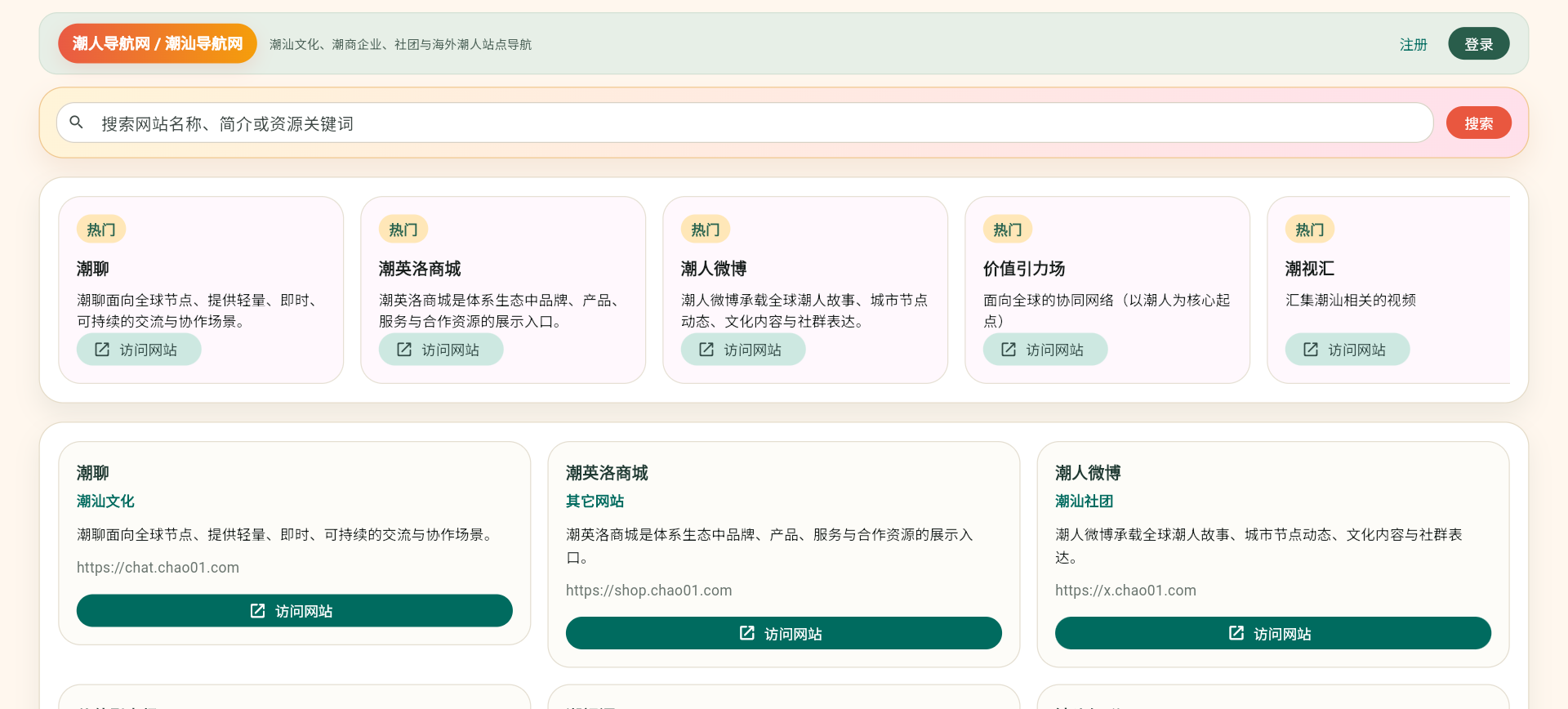1568x709 pixels.
Task: Visit website from hot 潮聊 card
Action: click(x=139, y=350)
